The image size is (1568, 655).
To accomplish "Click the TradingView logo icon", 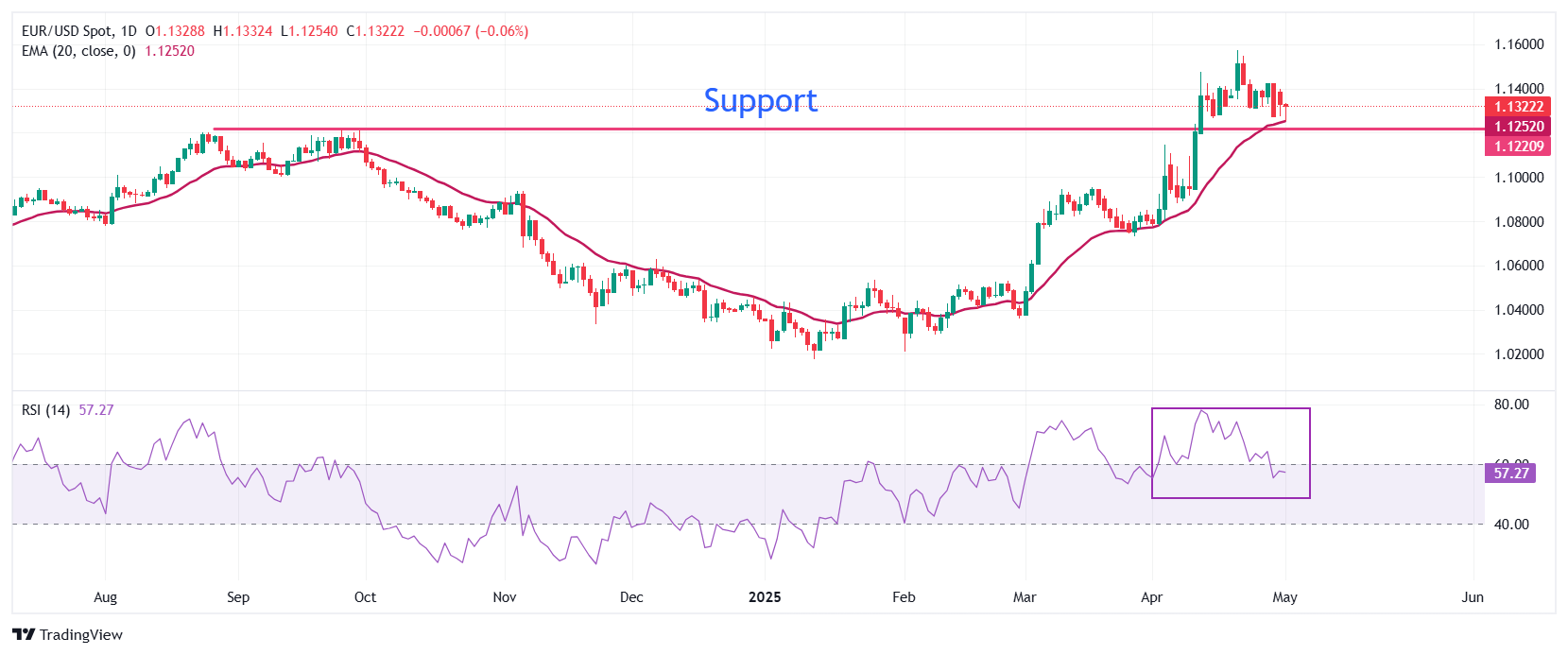I will [x=24, y=634].
